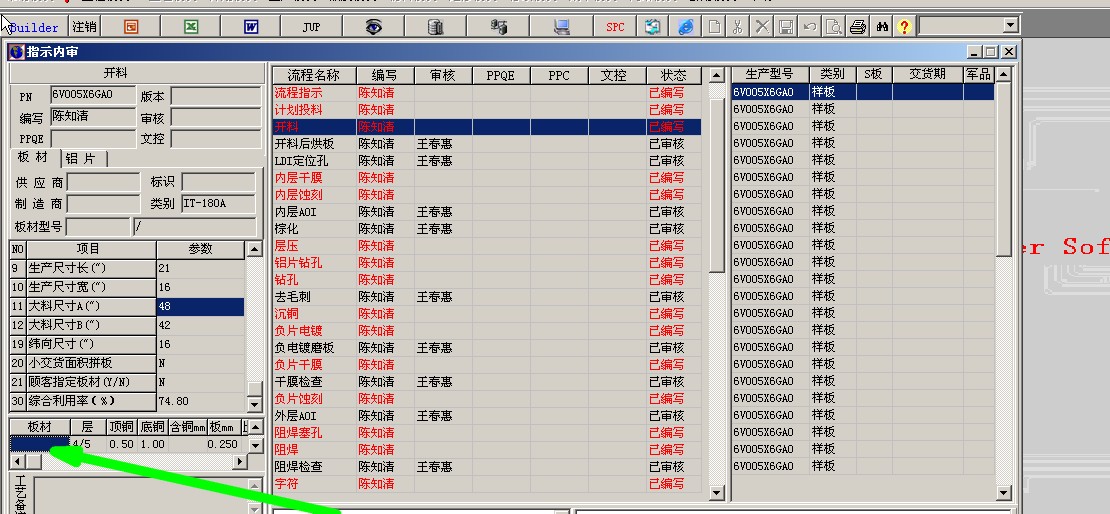Click the binoculars find icon

tap(882, 27)
